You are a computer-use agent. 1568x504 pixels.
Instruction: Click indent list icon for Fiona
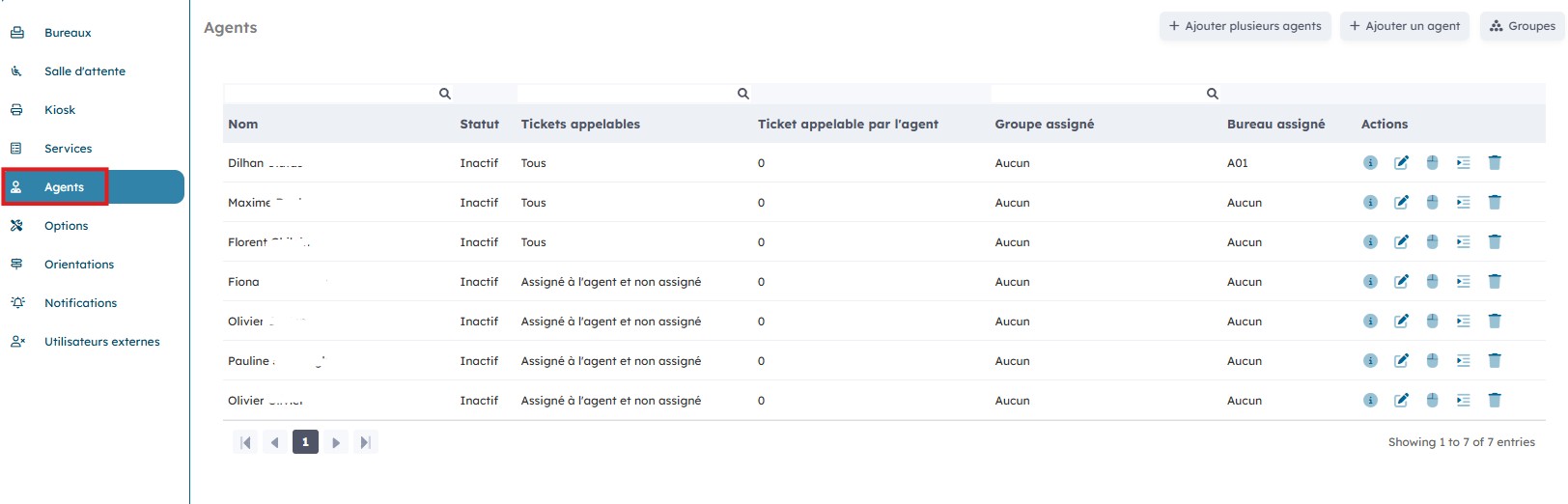tap(1463, 282)
